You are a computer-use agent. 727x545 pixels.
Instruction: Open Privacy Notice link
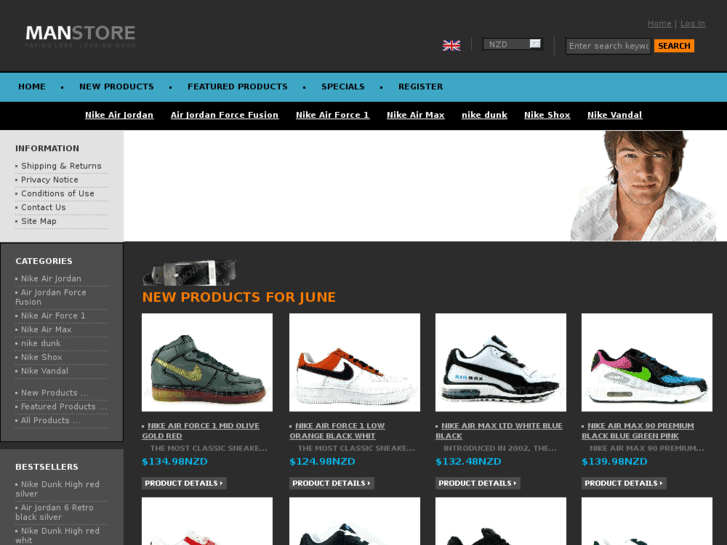[50, 180]
